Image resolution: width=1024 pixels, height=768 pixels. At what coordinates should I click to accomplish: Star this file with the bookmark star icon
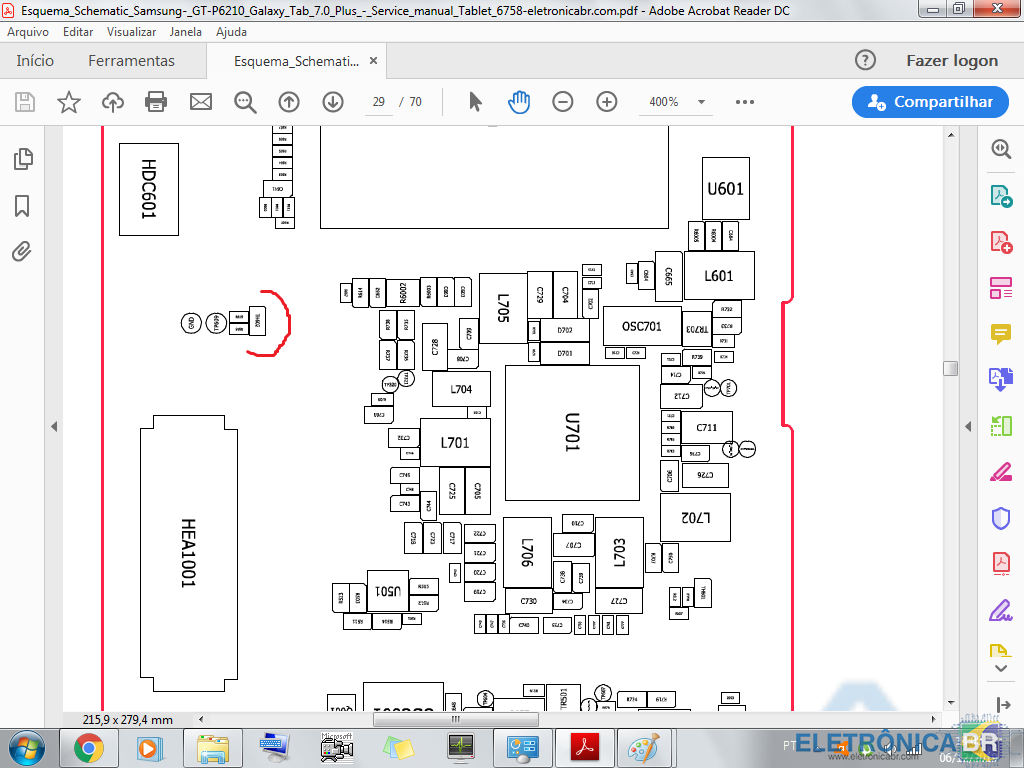coord(68,102)
